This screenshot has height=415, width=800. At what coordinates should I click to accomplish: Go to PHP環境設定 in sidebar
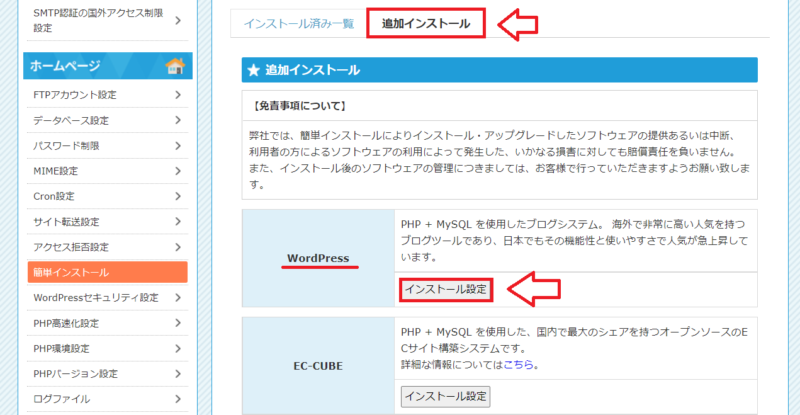click(x=107, y=349)
